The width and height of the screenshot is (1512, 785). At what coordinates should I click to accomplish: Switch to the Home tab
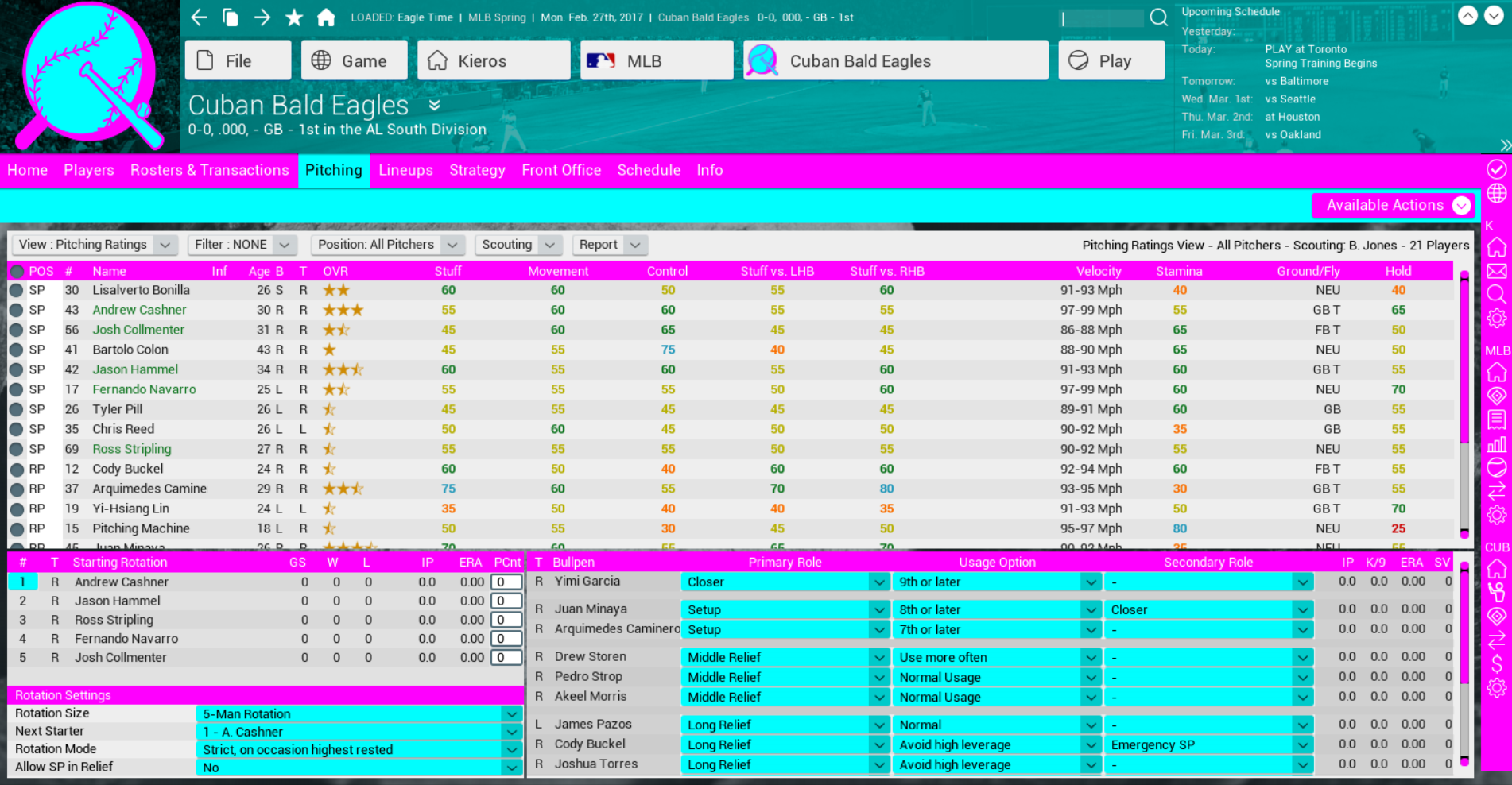(x=28, y=170)
